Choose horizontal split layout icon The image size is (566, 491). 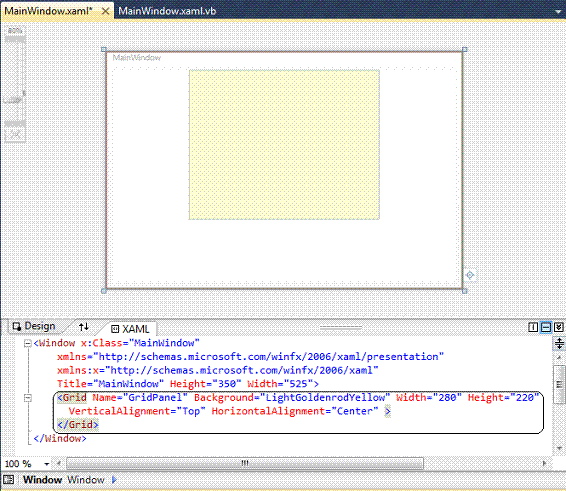(546, 327)
